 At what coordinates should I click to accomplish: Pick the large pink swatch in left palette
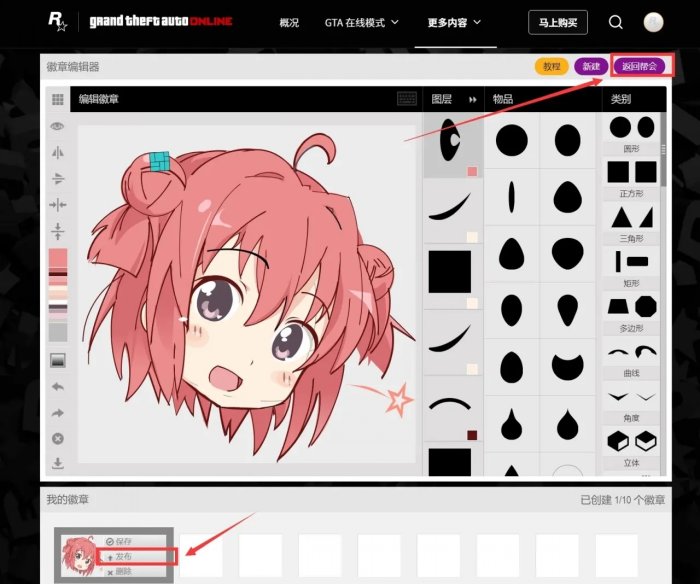coord(58,258)
